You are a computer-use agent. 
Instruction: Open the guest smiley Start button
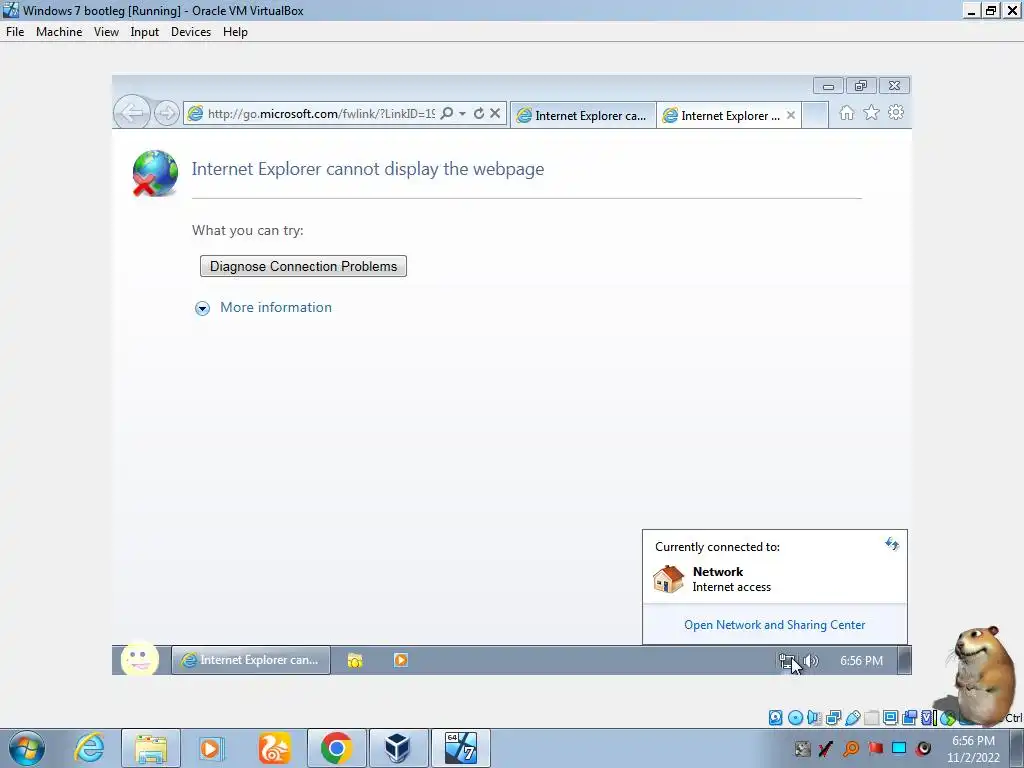[x=140, y=659]
